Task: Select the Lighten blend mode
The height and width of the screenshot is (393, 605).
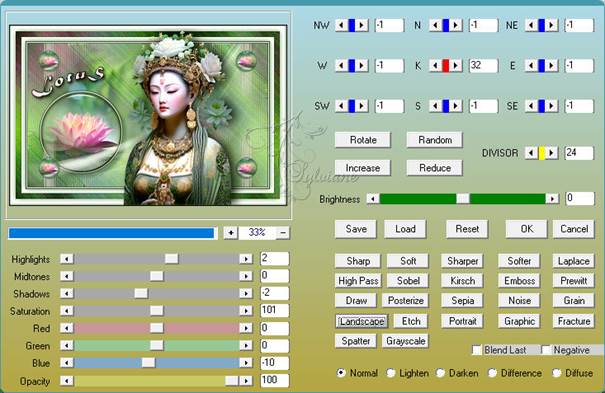Action: coord(391,373)
